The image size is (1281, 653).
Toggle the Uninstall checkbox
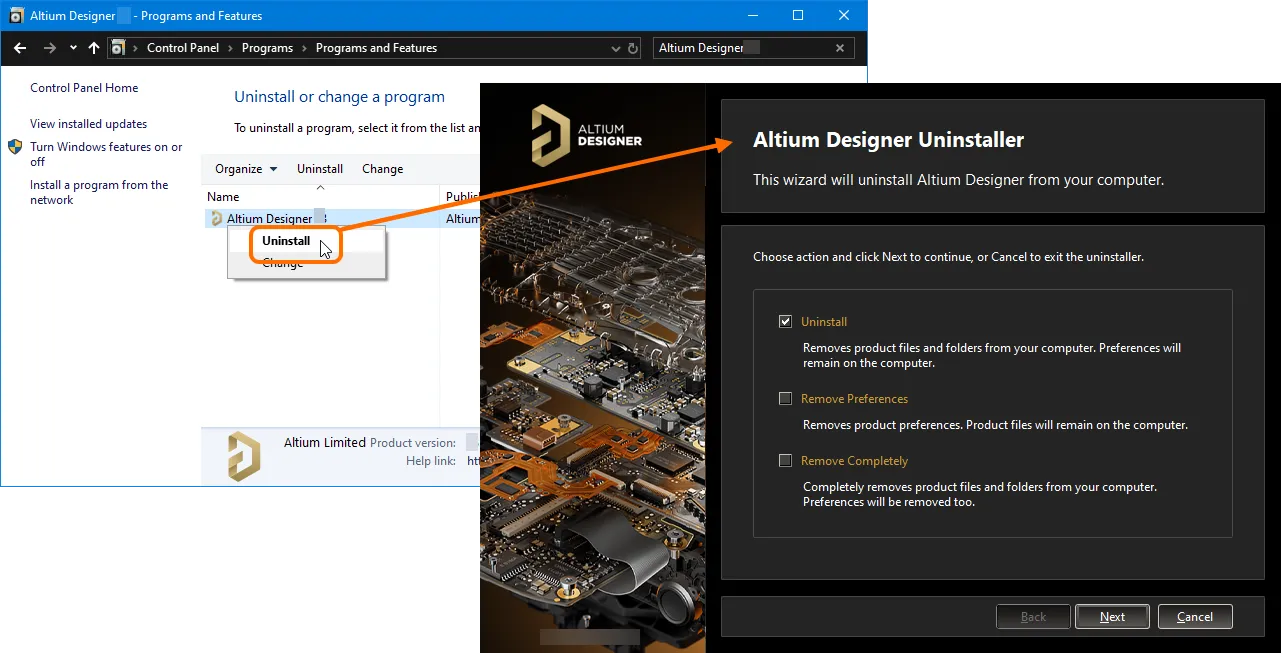click(786, 322)
